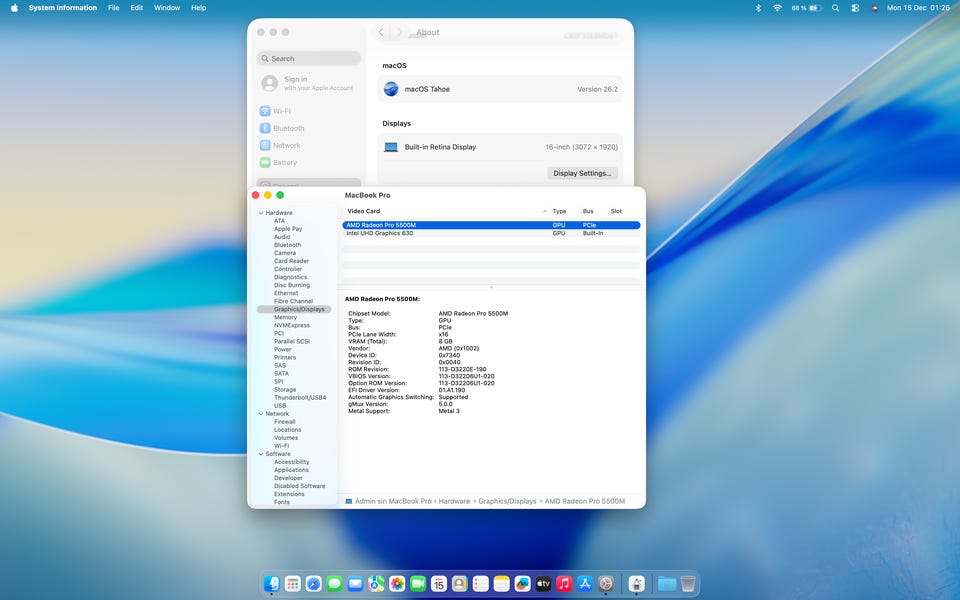Image resolution: width=960 pixels, height=600 pixels.
Task: Sort by the Video Card column header
Action: [364, 211]
